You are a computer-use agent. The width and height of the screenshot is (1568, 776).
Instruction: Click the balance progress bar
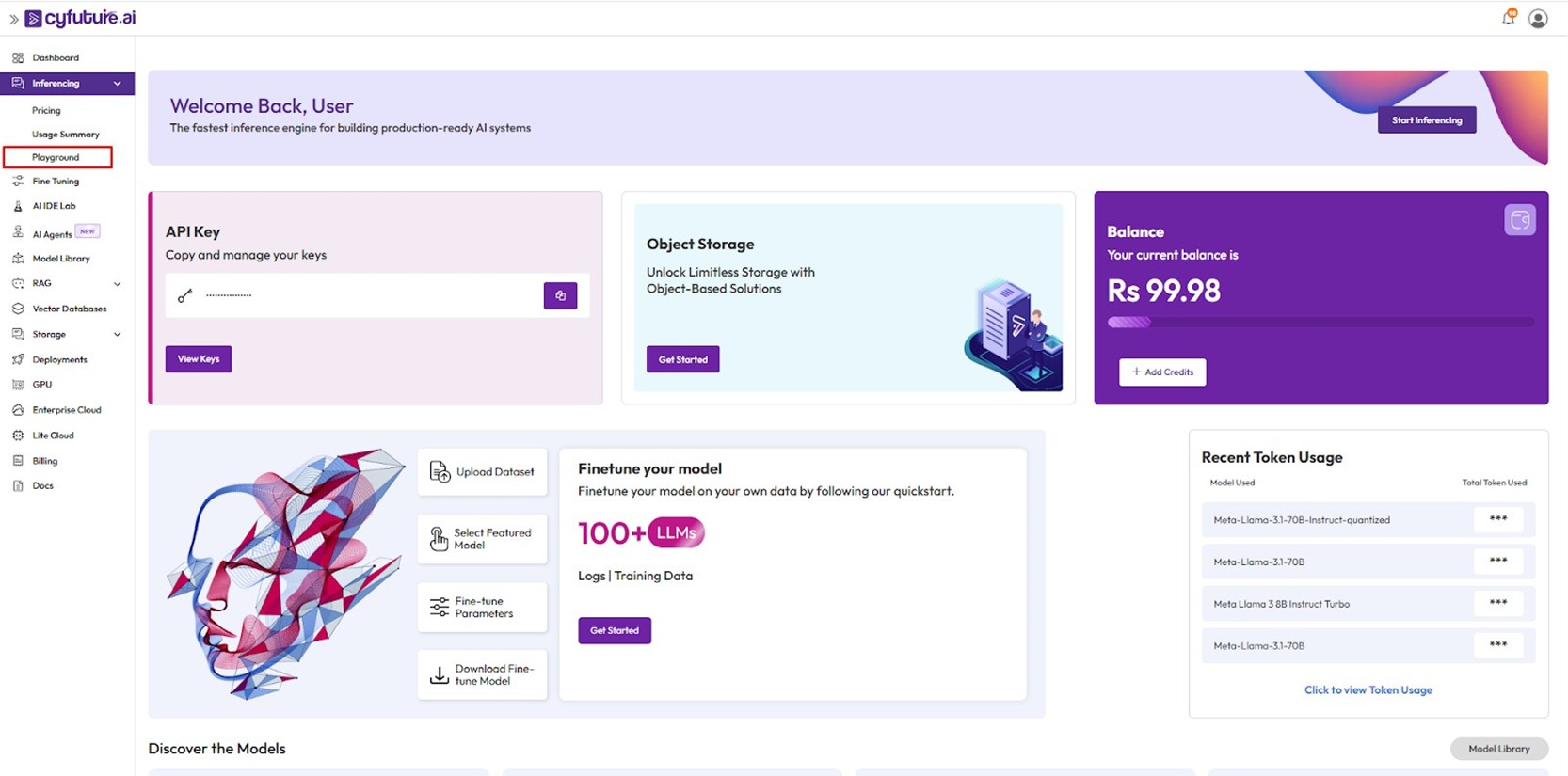coord(1320,323)
